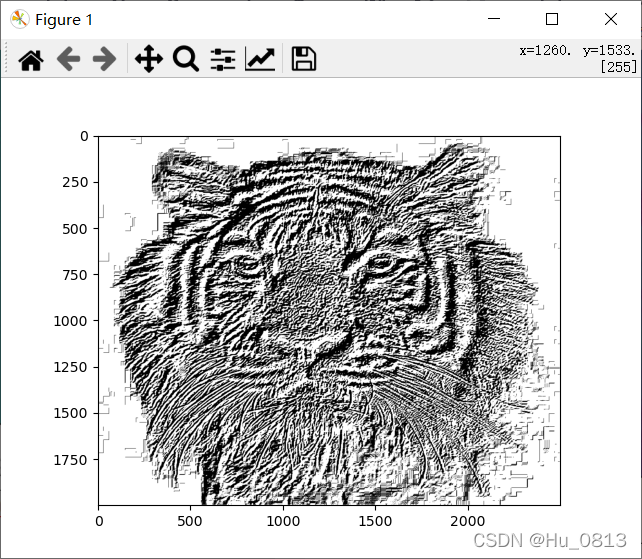Go back to the previous view

[68, 59]
